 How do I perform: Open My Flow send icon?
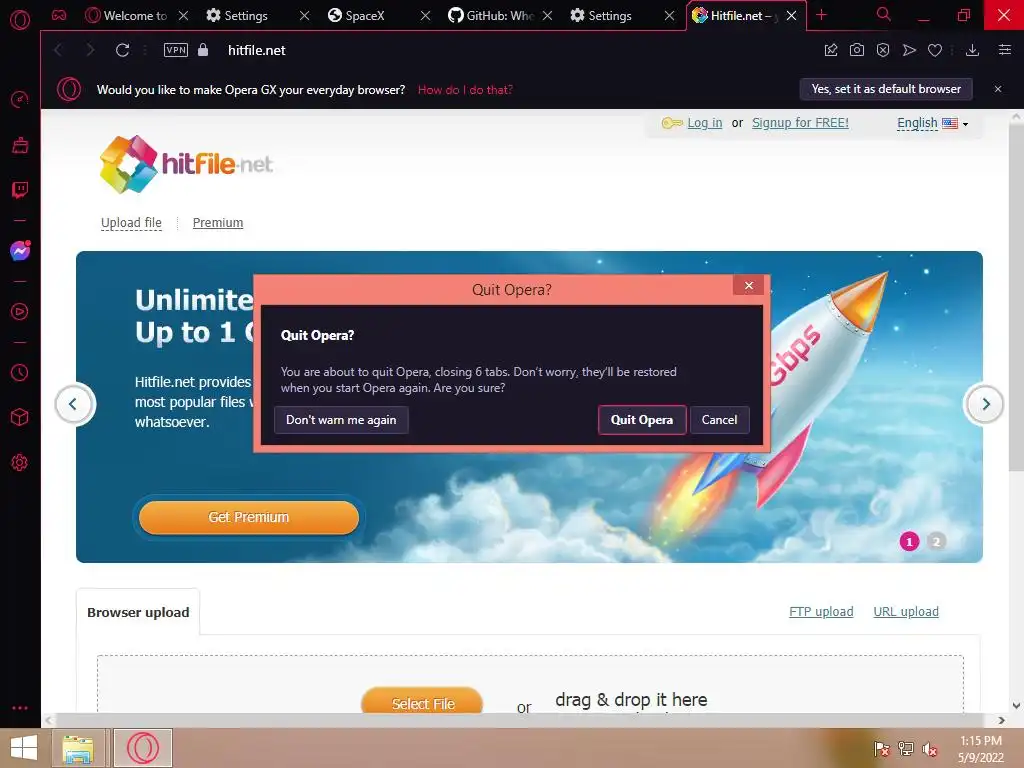click(909, 50)
